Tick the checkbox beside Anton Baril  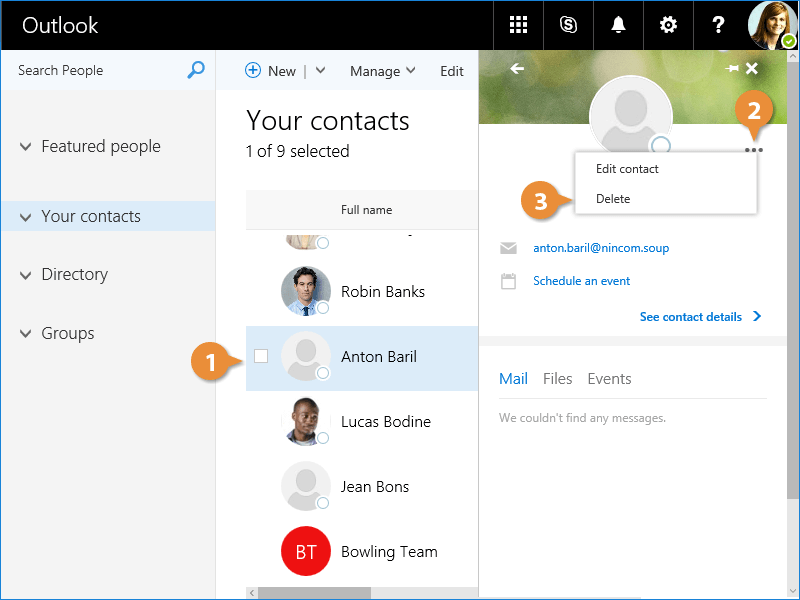click(261, 356)
